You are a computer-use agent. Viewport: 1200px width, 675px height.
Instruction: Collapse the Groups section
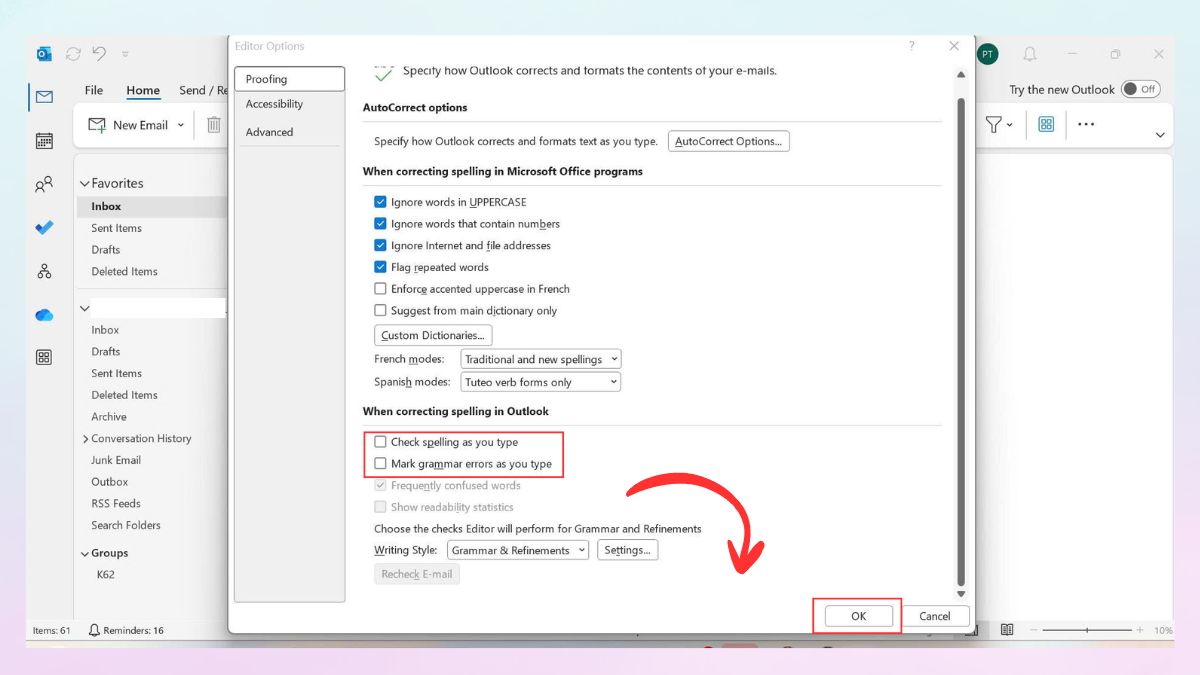85,553
